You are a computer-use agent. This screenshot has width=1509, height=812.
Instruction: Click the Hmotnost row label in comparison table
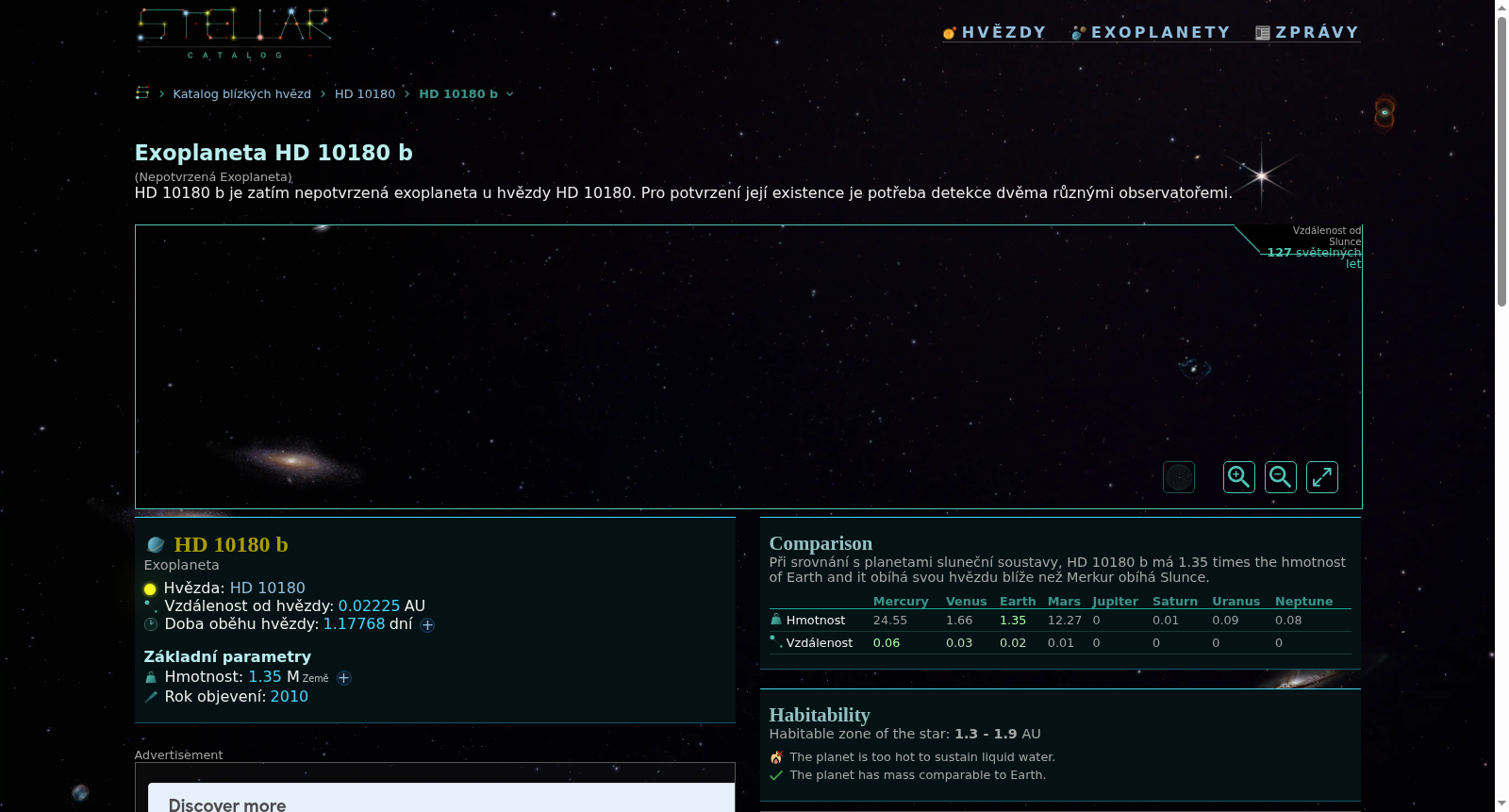click(x=816, y=621)
